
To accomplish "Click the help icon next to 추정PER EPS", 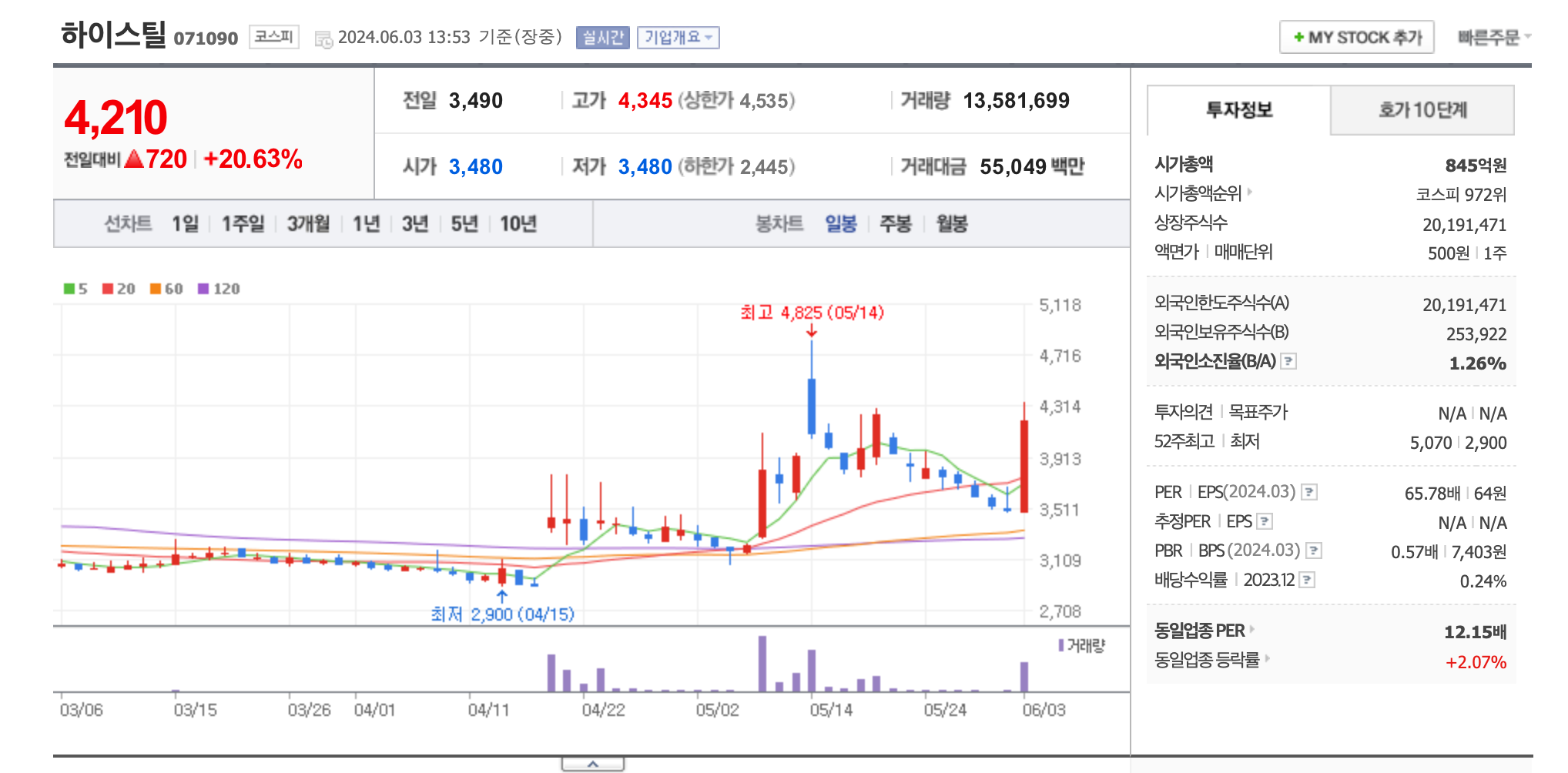I will (x=1266, y=521).
